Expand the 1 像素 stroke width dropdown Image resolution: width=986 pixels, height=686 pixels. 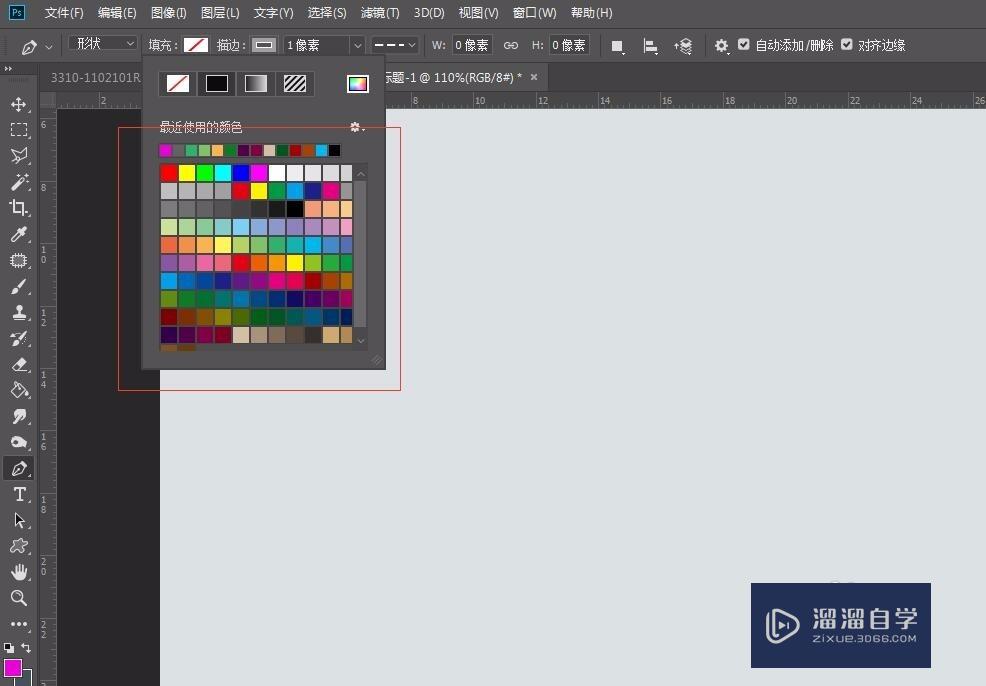tap(356, 46)
